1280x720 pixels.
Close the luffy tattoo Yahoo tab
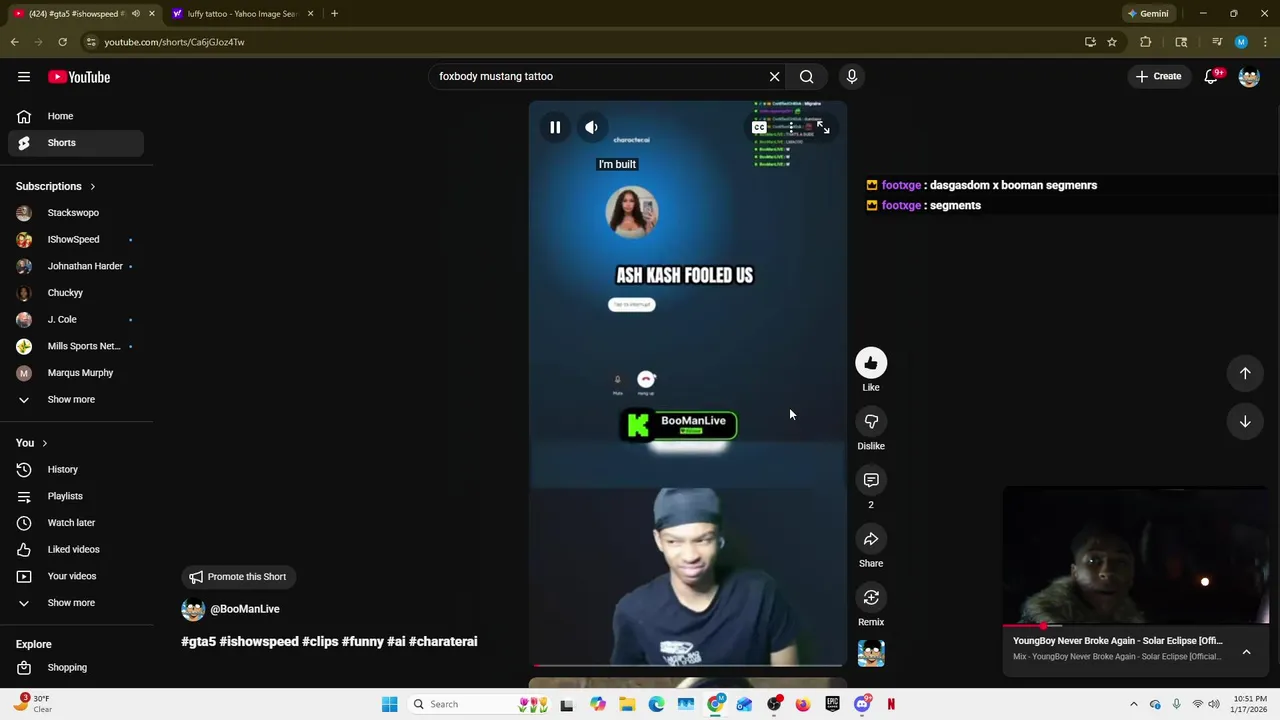coord(310,14)
